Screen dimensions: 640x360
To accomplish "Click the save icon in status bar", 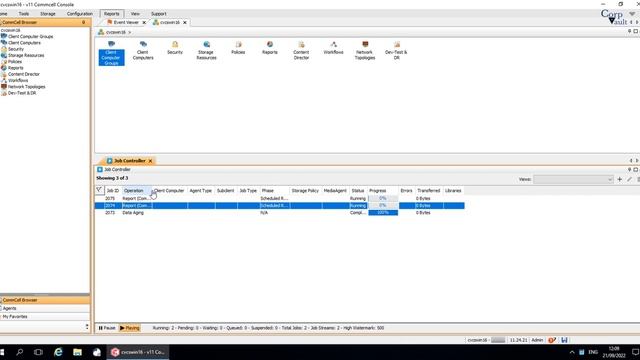I will (x=564, y=340).
